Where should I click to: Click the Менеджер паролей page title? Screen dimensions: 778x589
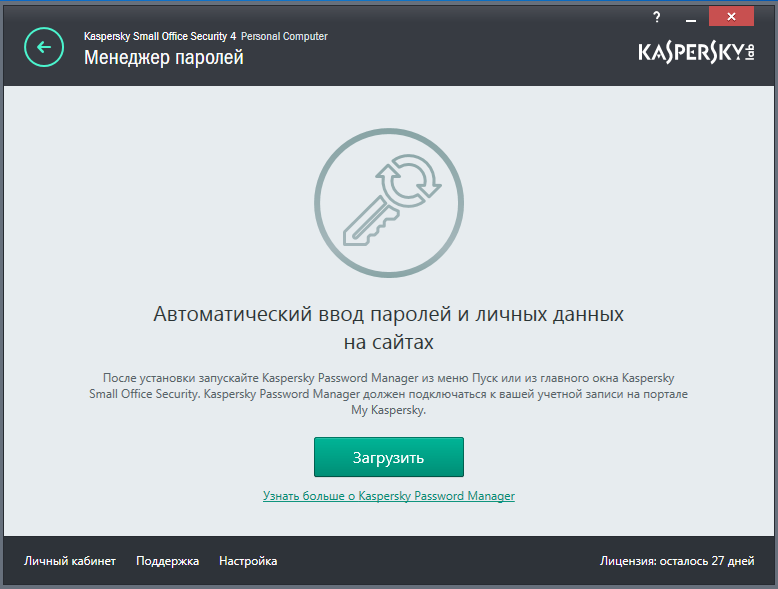click(x=164, y=58)
